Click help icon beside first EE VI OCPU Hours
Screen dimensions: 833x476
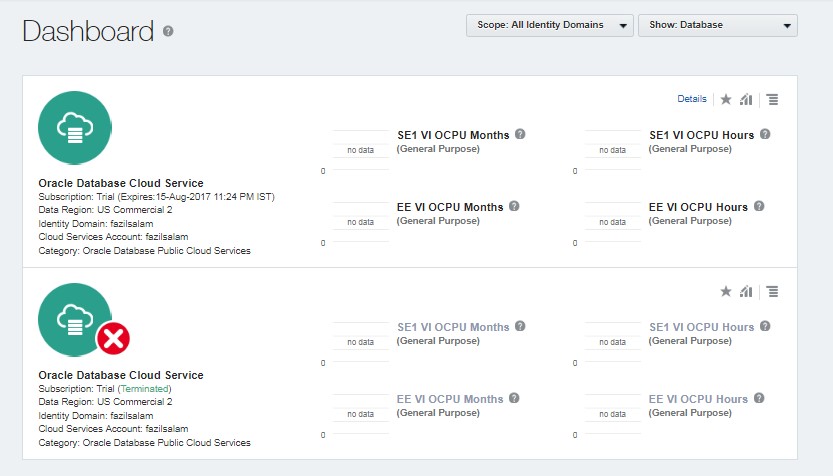(758, 207)
